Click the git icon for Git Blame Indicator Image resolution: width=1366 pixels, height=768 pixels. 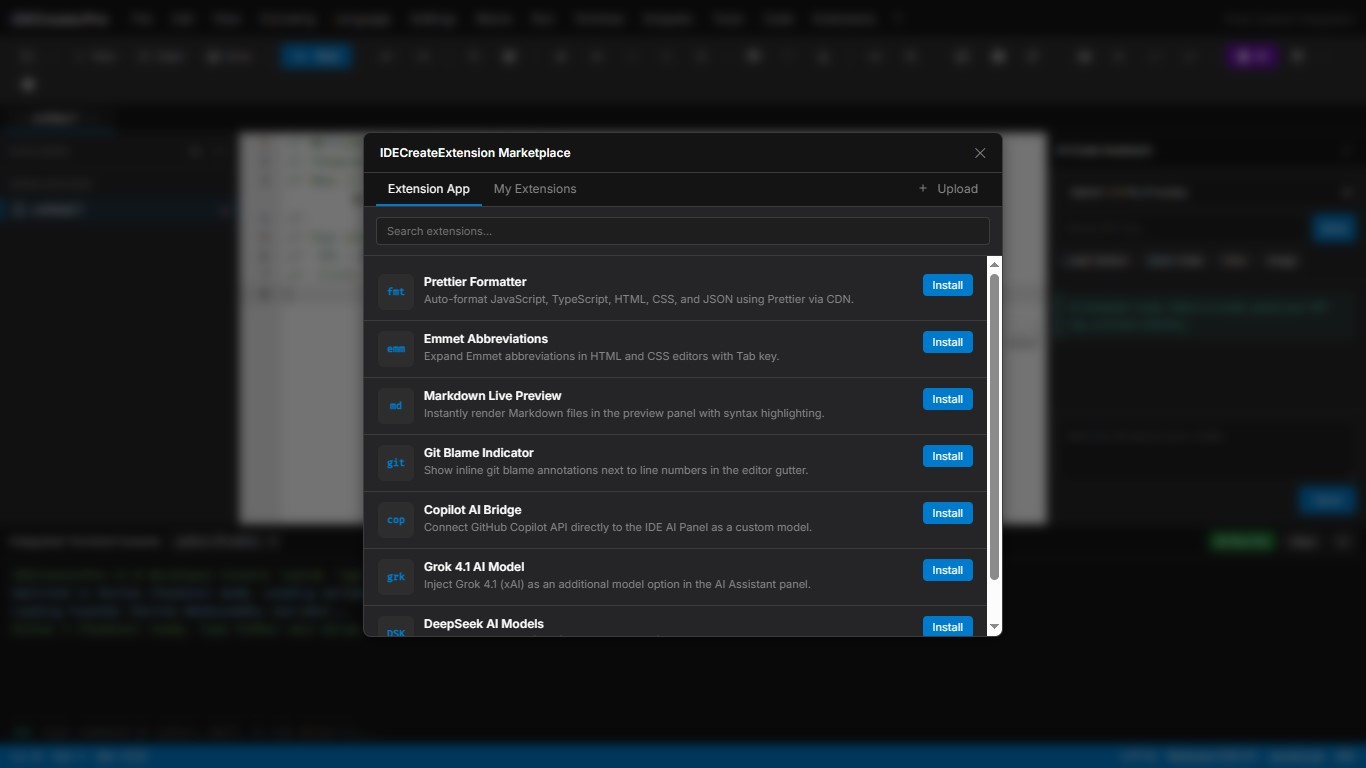396,463
